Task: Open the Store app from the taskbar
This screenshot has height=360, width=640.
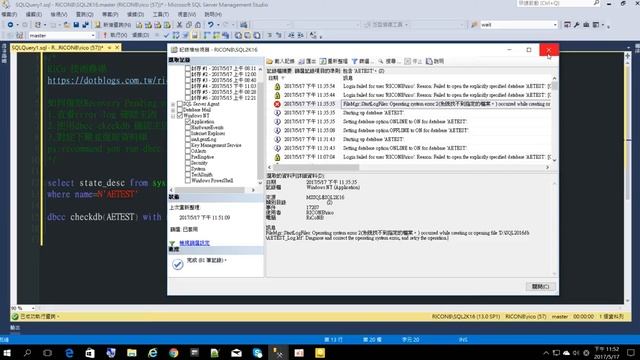Action: click(90, 353)
